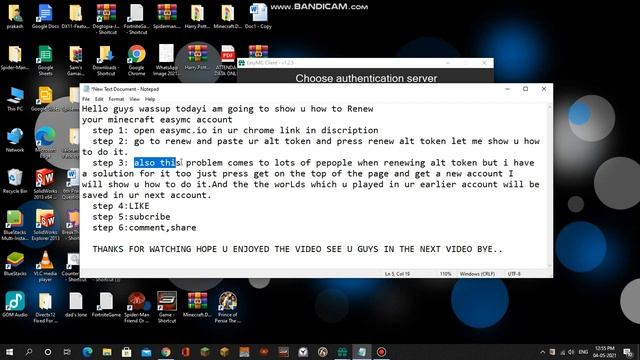Screen dimensions: 640x360
Task: Click Notepad's vertical scrollbar
Action: (549, 186)
